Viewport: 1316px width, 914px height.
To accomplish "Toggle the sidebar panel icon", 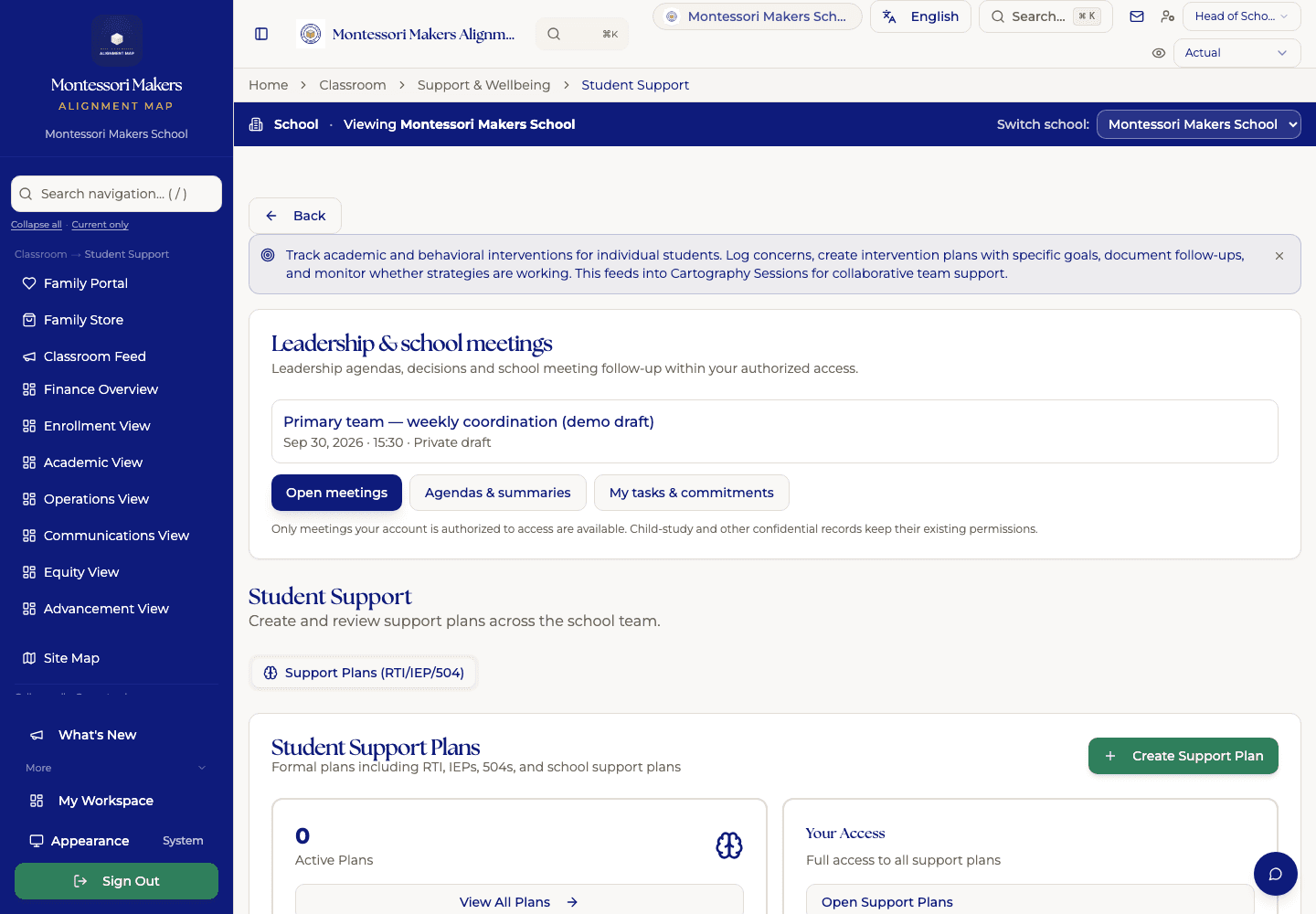I will (261, 34).
